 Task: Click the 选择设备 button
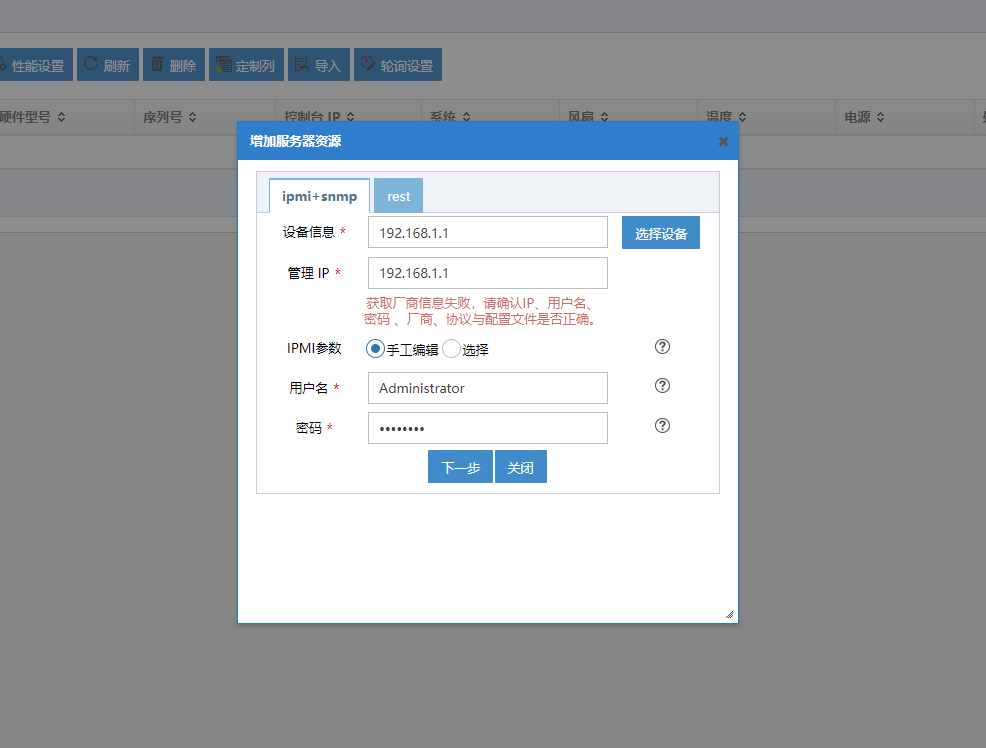[x=661, y=233]
